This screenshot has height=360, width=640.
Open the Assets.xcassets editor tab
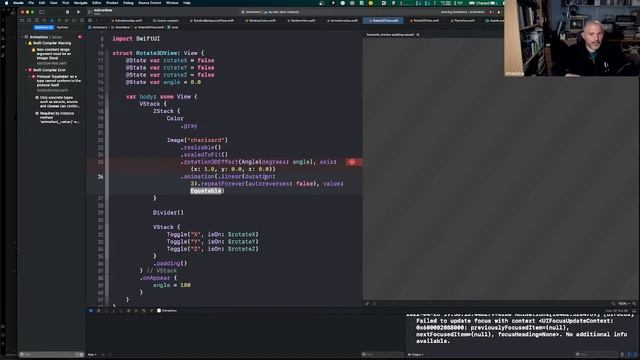pos(166,20)
